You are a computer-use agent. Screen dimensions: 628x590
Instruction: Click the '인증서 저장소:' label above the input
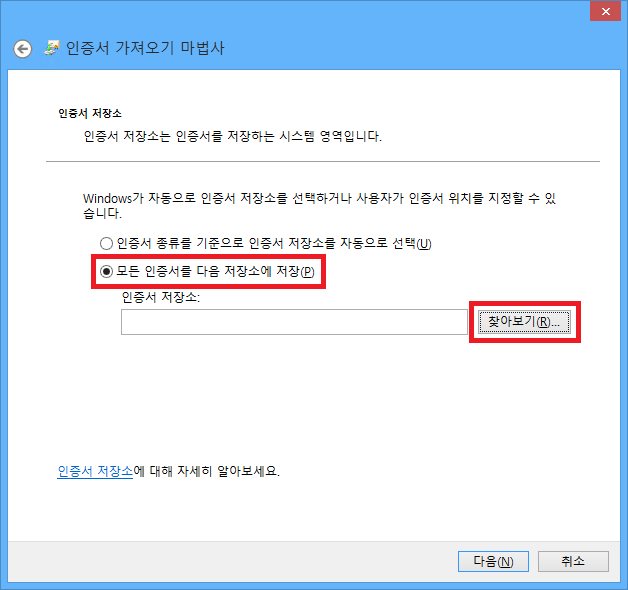pyautogui.click(x=161, y=297)
